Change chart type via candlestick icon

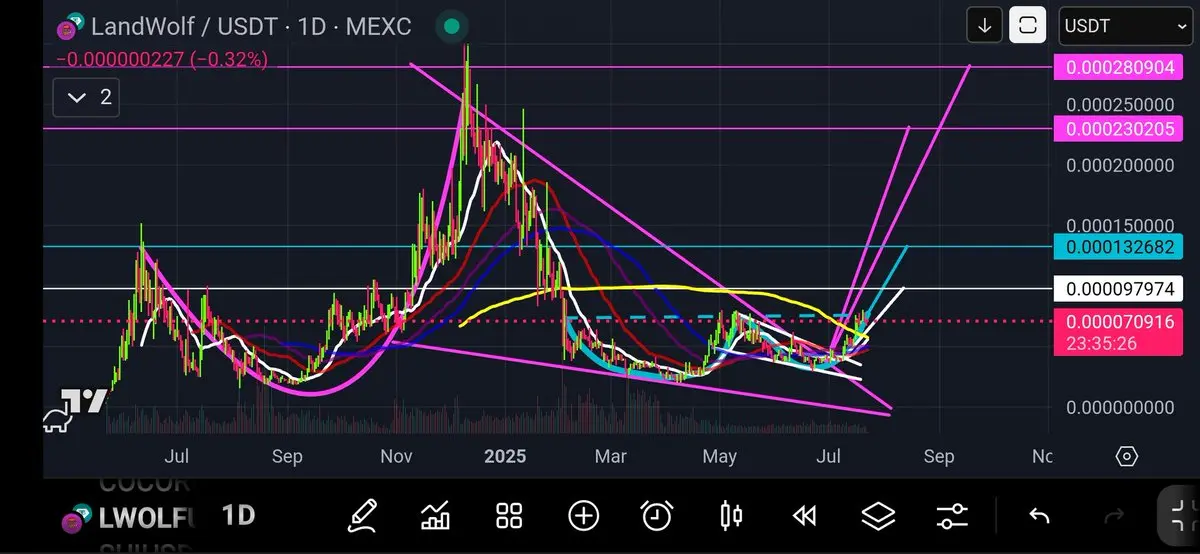[x=731, y=516]
